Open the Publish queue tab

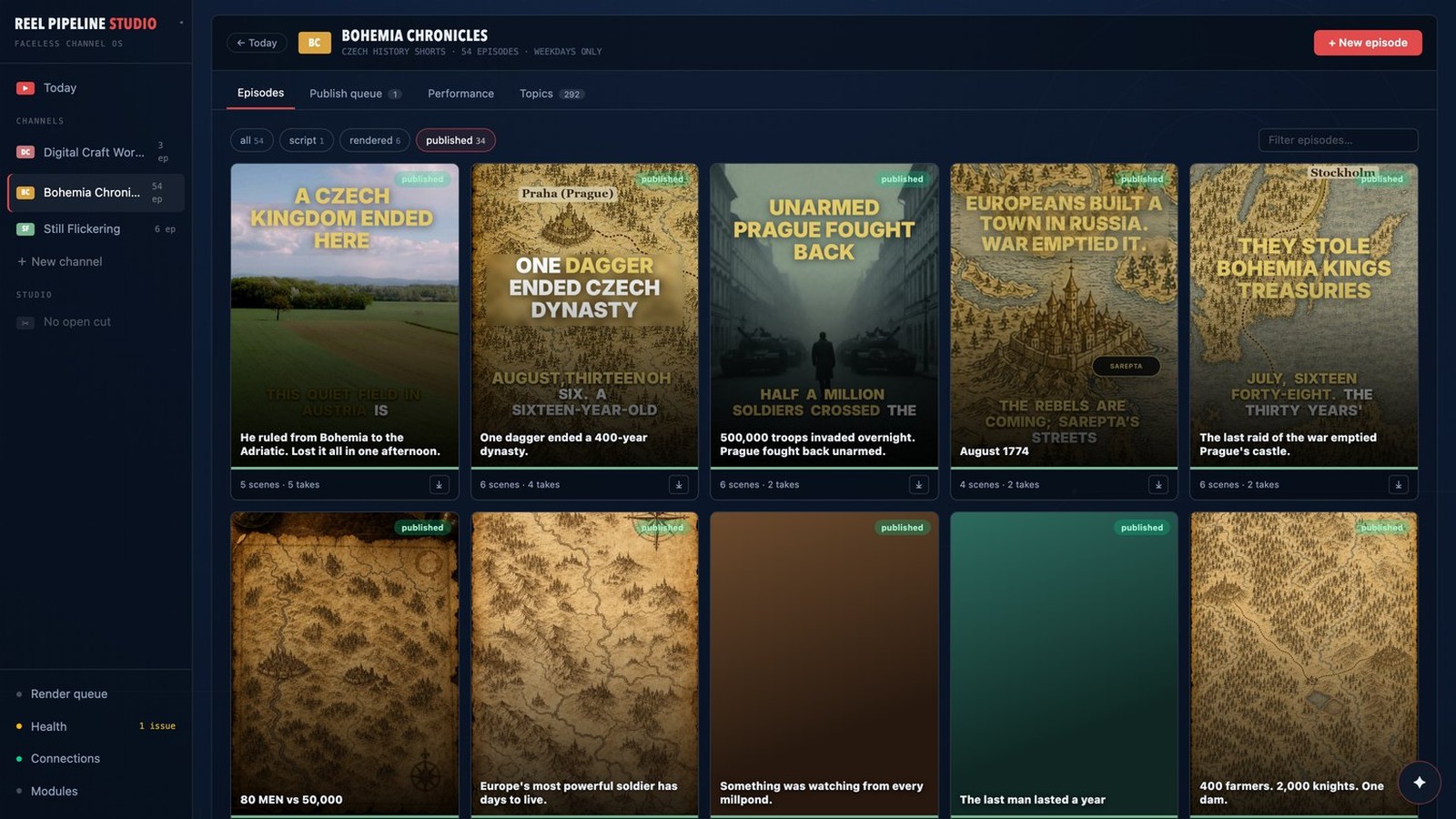coord(355,94)
